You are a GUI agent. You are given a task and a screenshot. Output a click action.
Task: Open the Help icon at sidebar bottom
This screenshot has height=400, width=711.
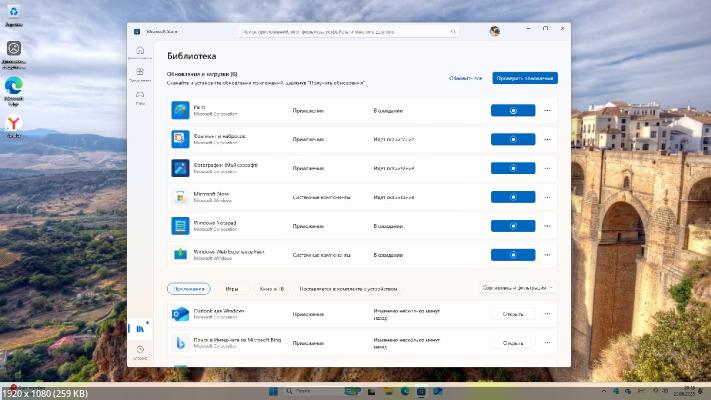(x=140, y=352)
